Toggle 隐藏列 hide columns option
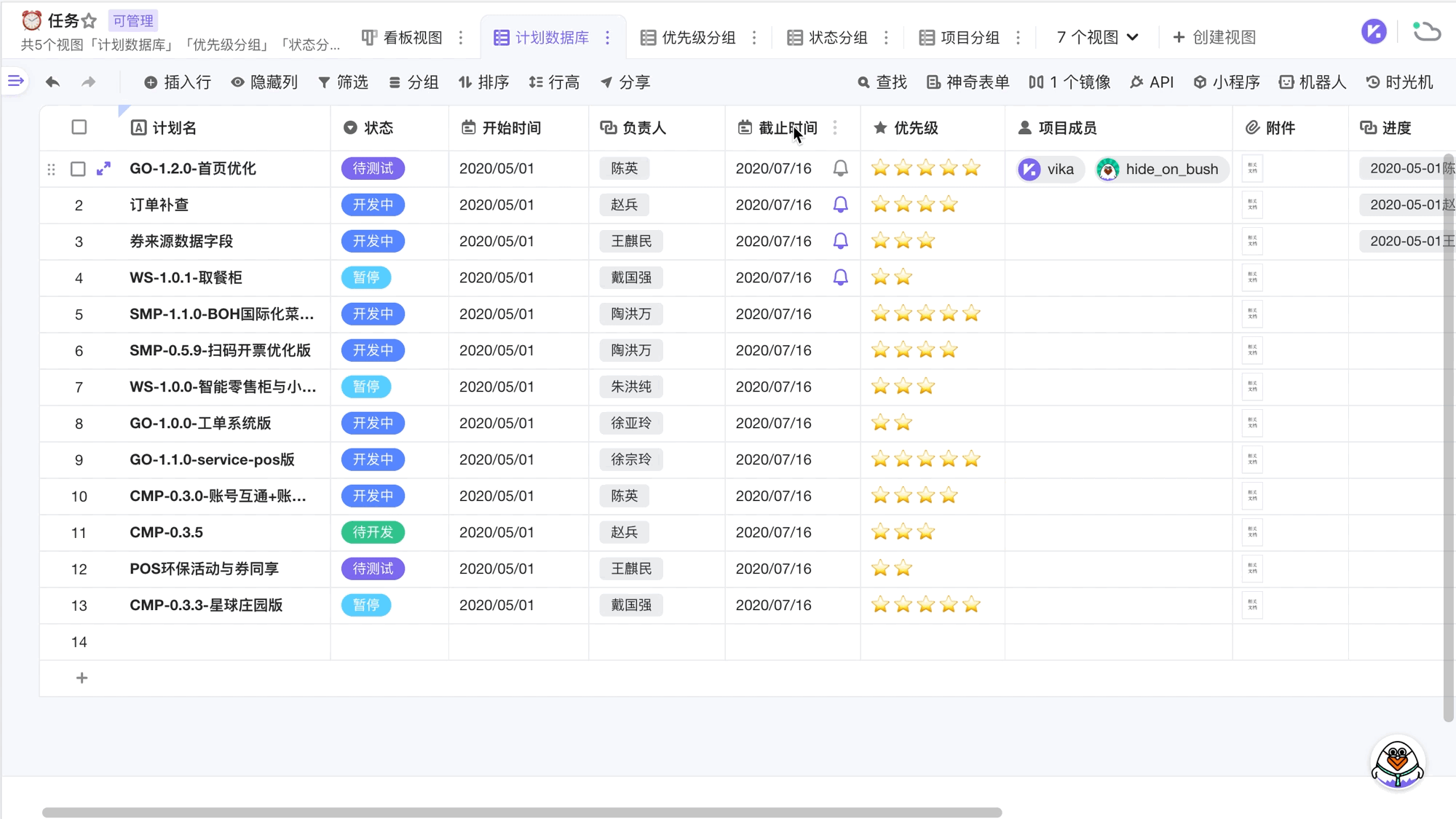 coord(264,82)
